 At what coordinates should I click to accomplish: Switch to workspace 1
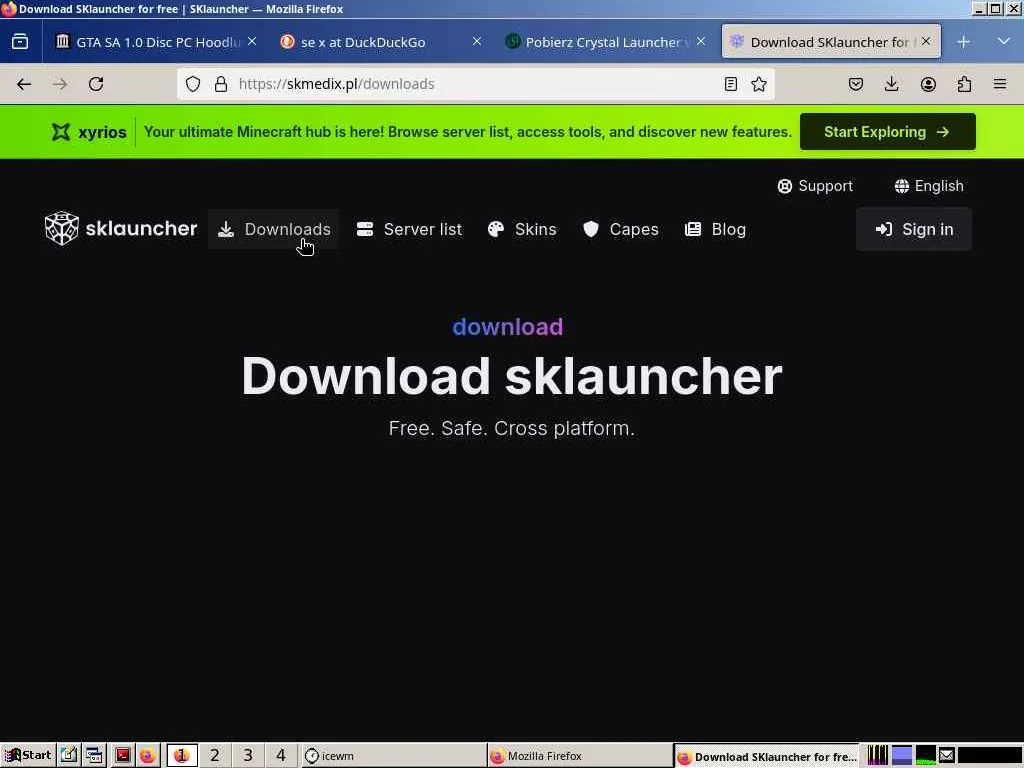182,756
